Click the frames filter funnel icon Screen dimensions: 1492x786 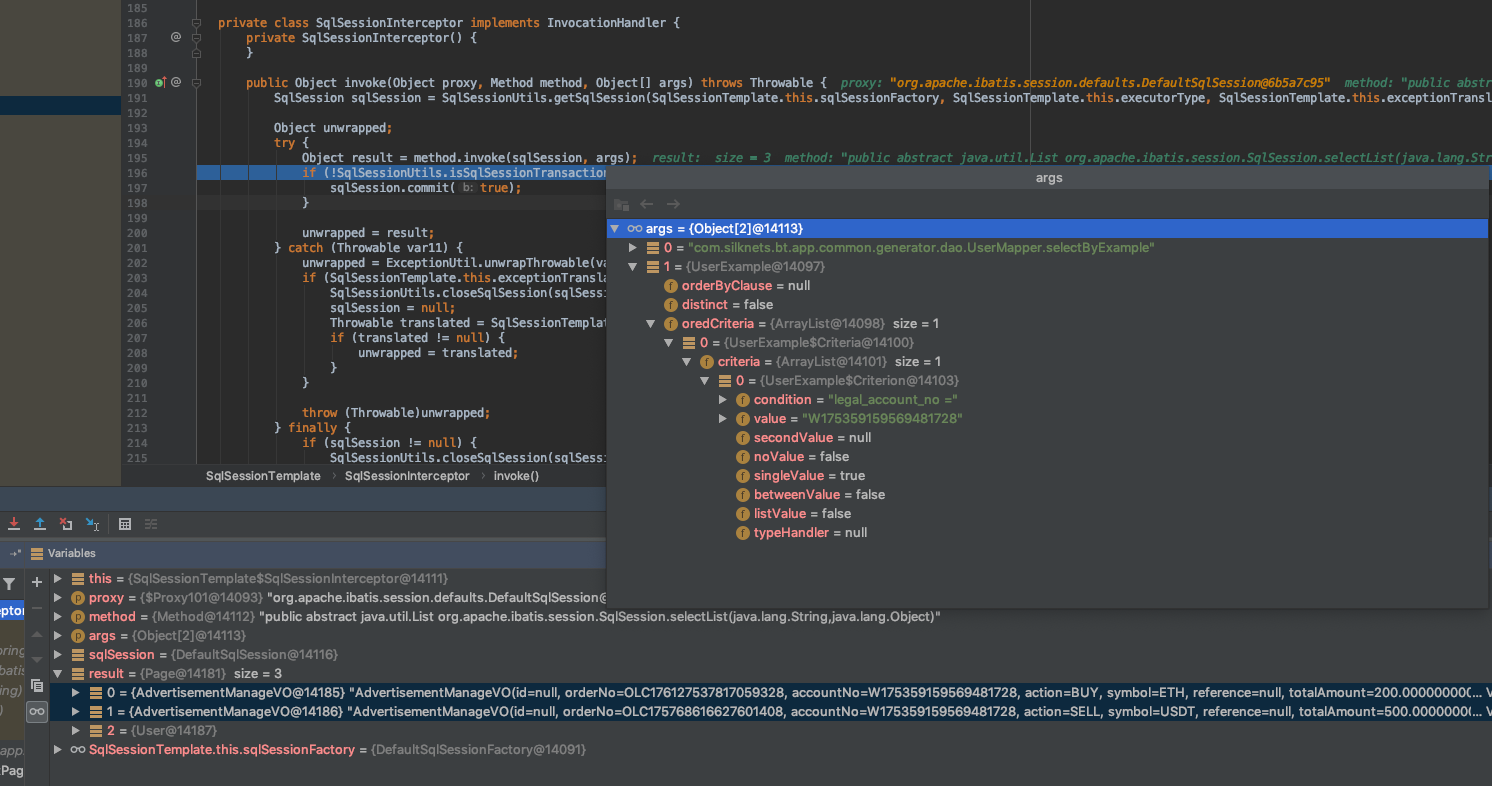click(9, 583)
